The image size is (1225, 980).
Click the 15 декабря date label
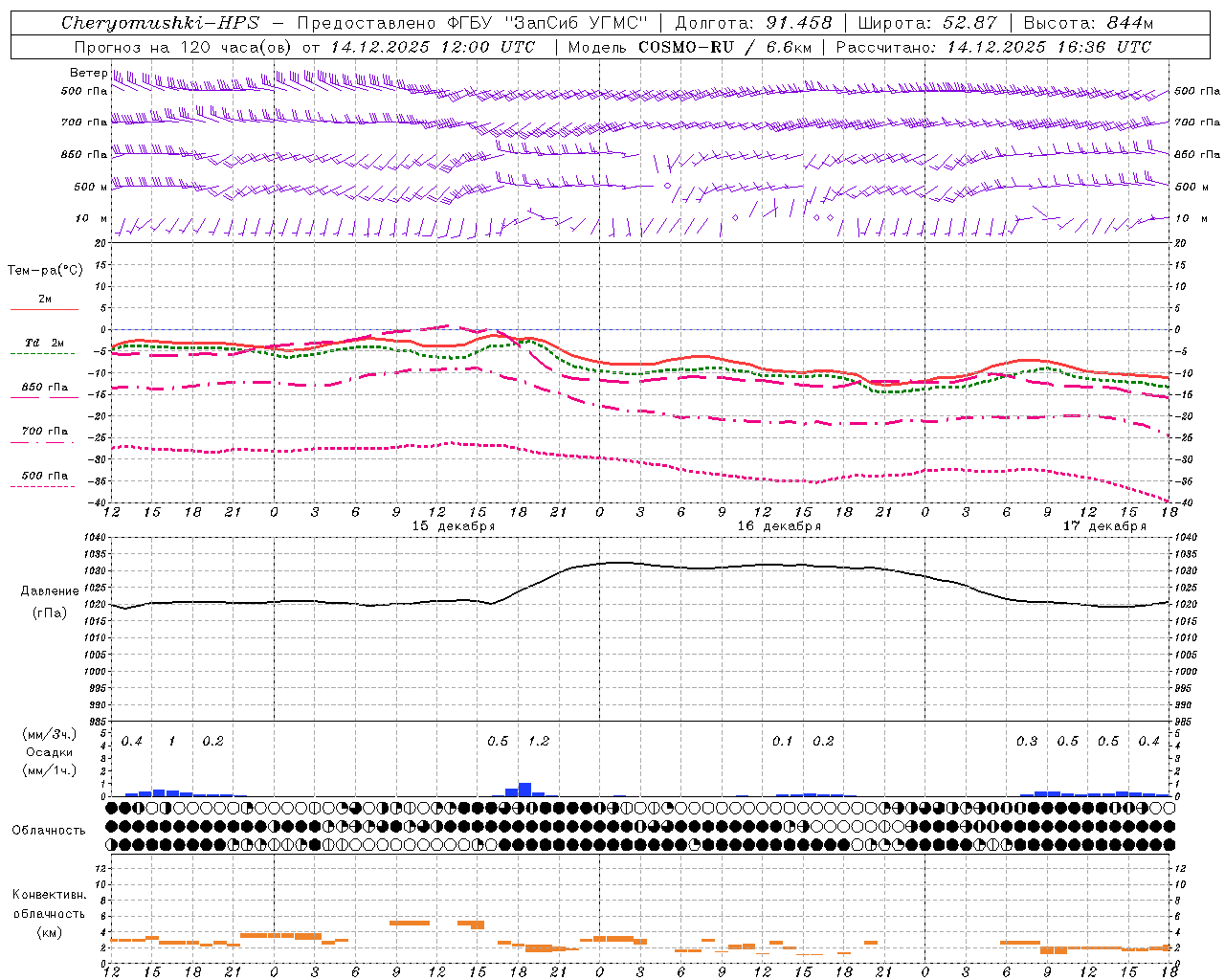[454, 526]
